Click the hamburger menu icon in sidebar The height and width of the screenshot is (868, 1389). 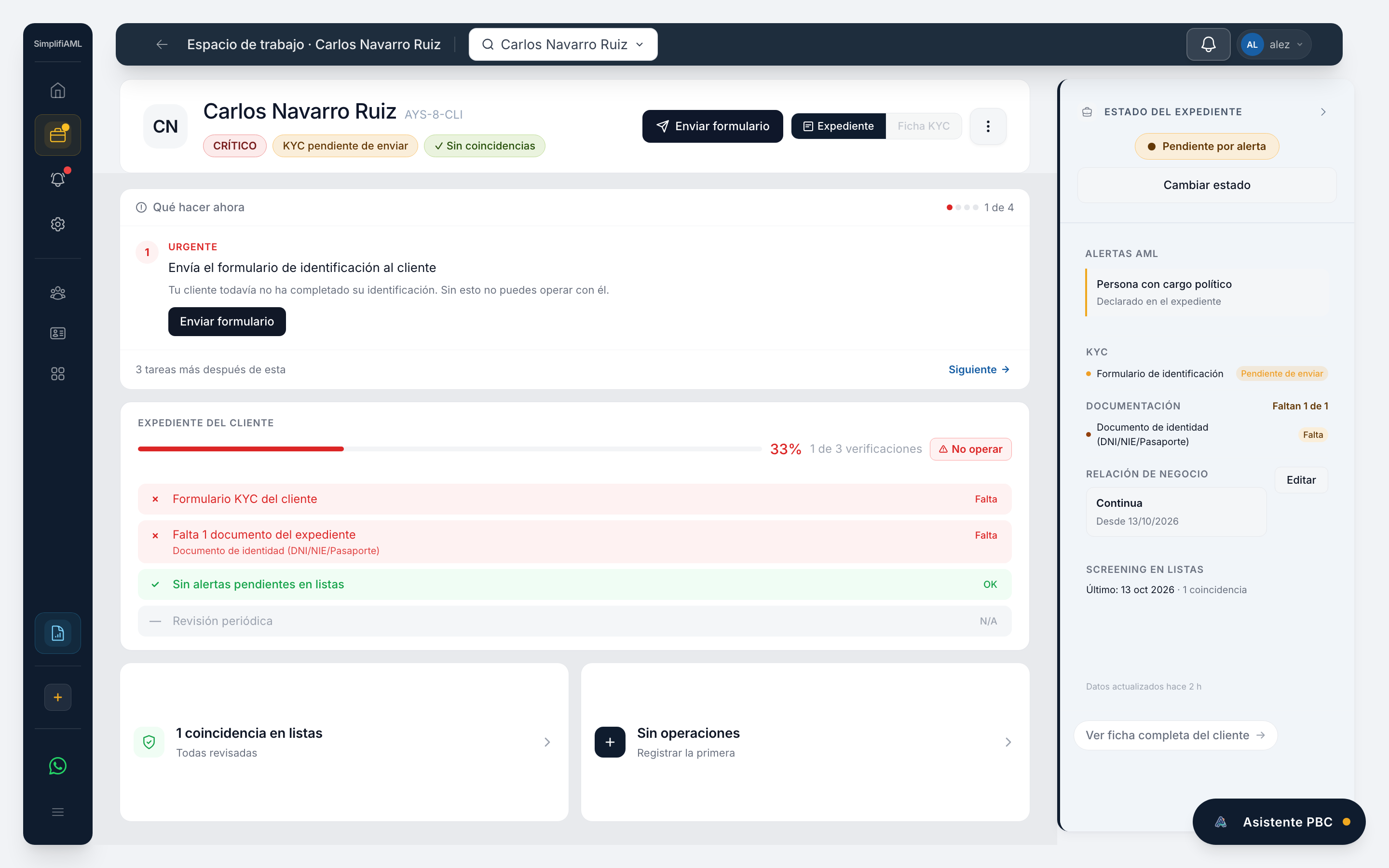pos(57,812)
